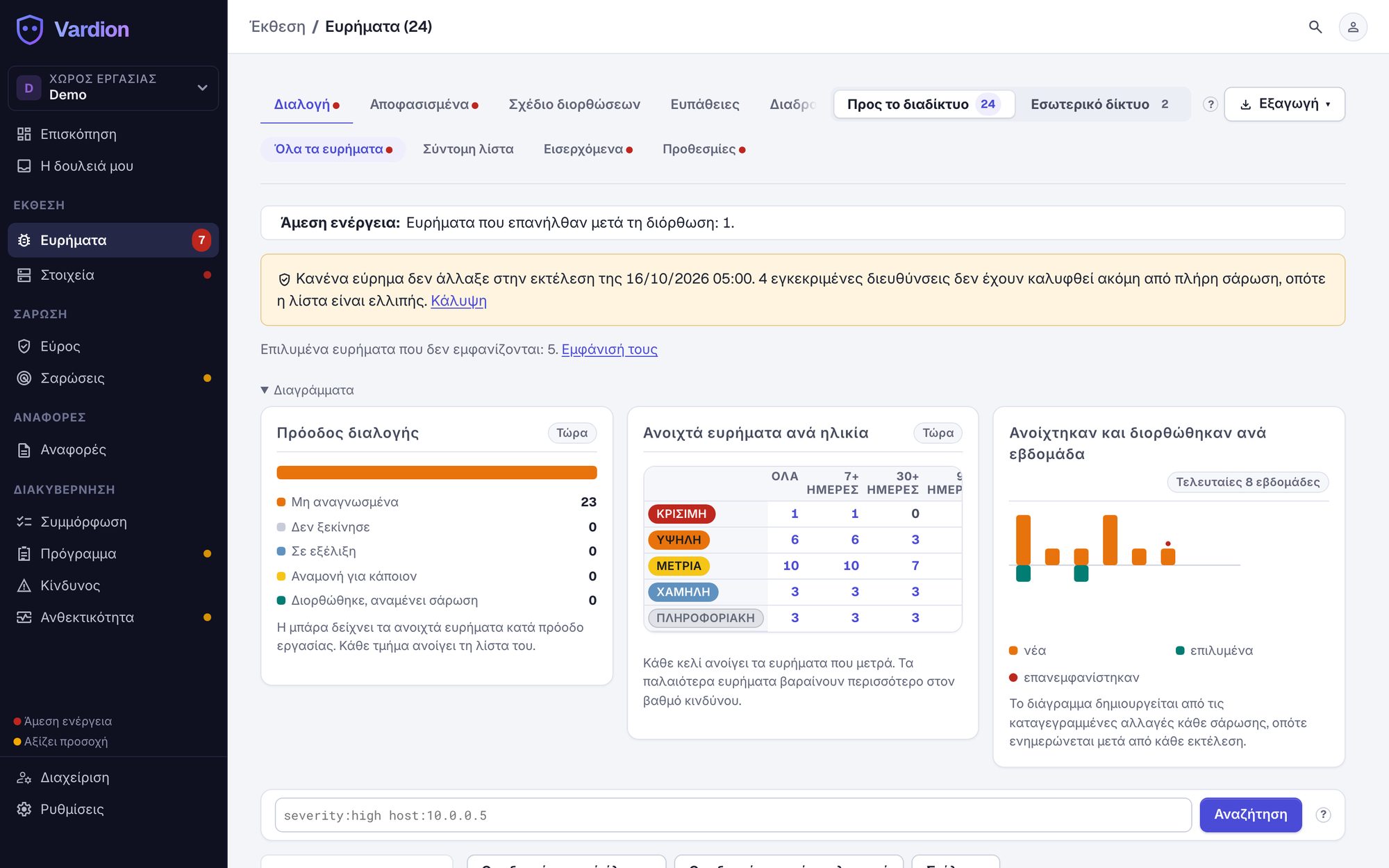
Task: Follow the Κάλυψη link
Action: click(458, 301)
